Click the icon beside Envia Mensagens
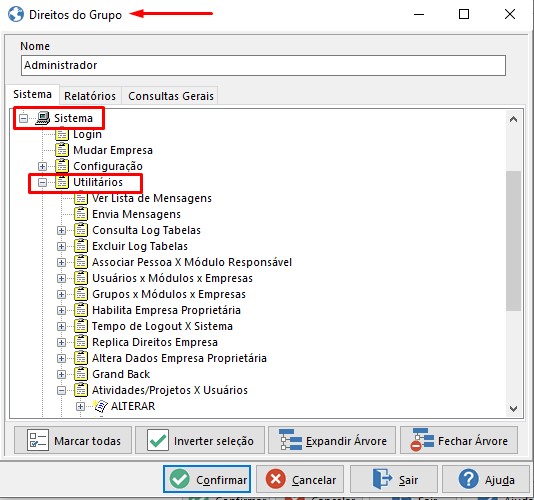This screenshot has height=500, width=534. [81, 214]
